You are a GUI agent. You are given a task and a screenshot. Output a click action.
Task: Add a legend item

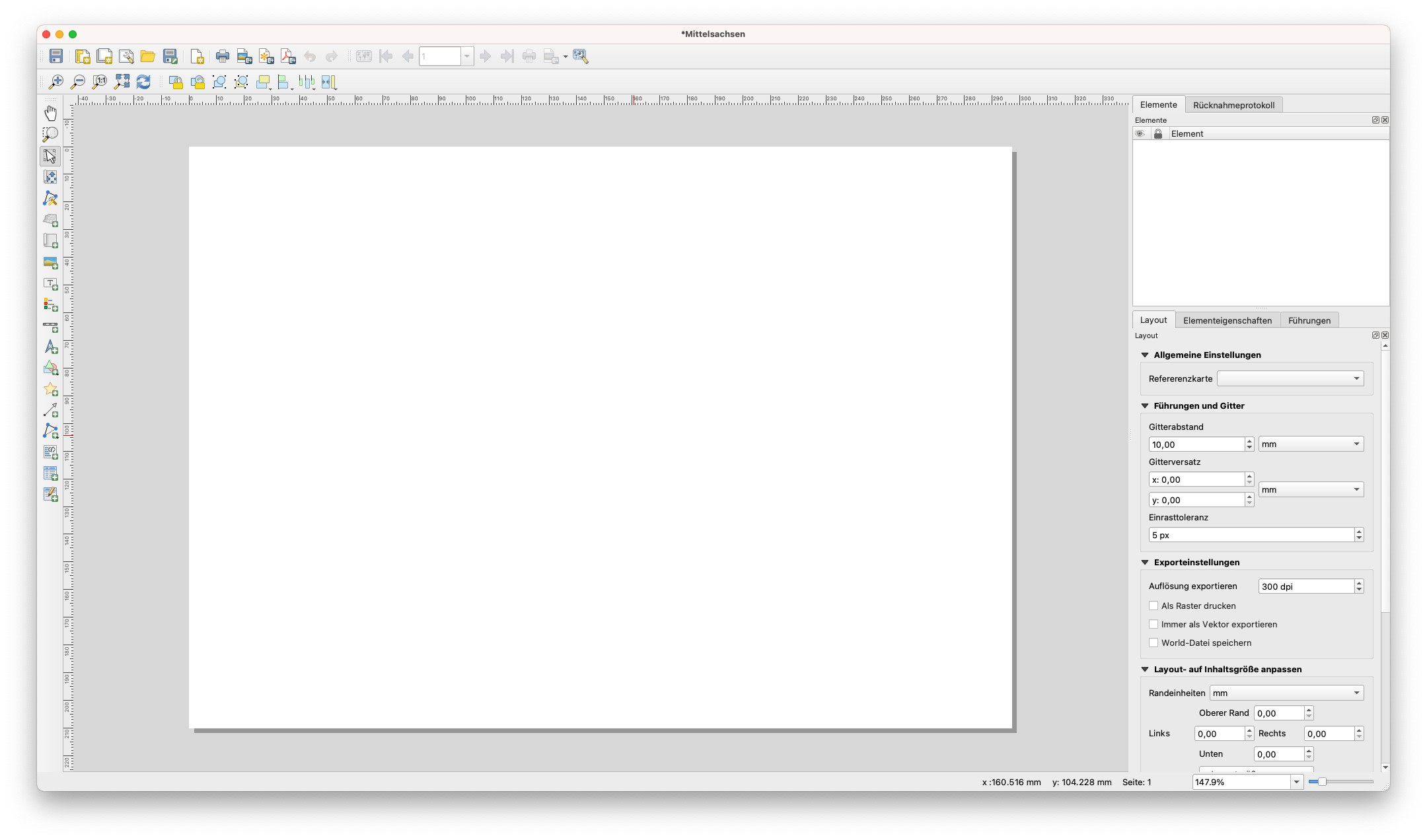[x=50, y=305]
